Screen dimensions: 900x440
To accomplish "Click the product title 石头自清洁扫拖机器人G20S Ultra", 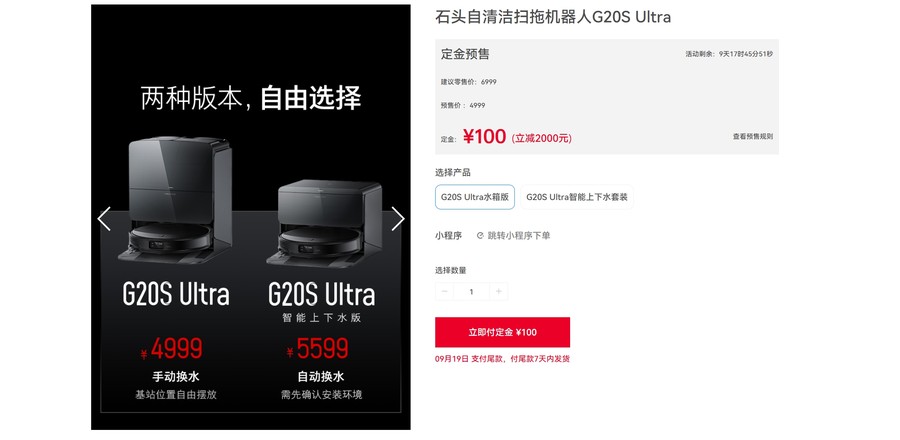I will [553, 17].
